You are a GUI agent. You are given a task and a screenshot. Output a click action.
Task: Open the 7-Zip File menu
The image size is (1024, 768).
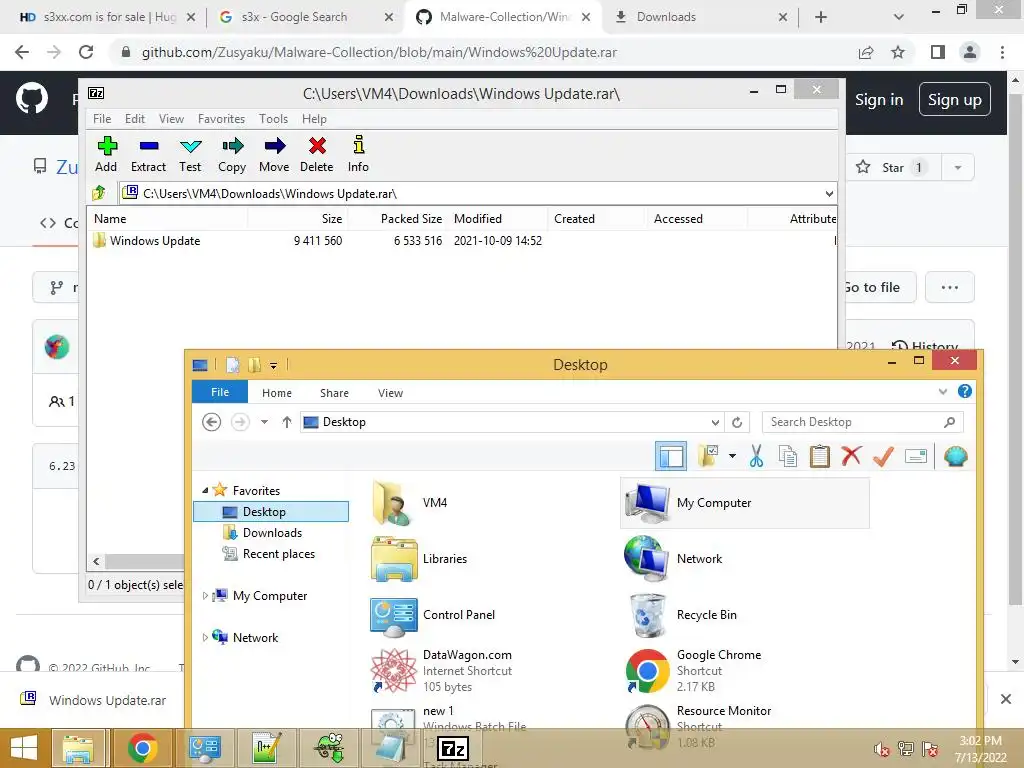(102, 119)
